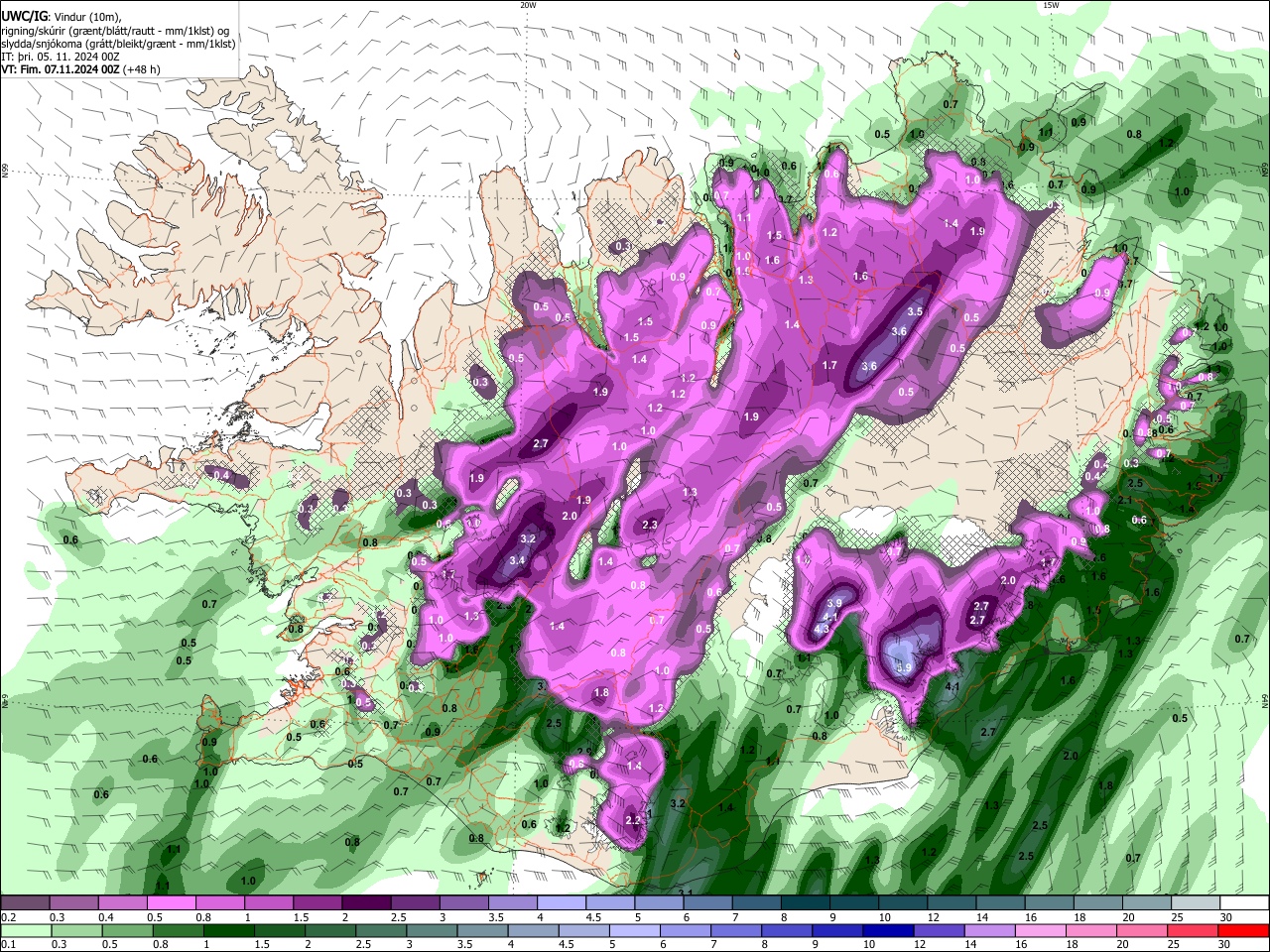1270x952 pixels.
Task: Click the '20W' longitude label
Action: pos(528,5)
